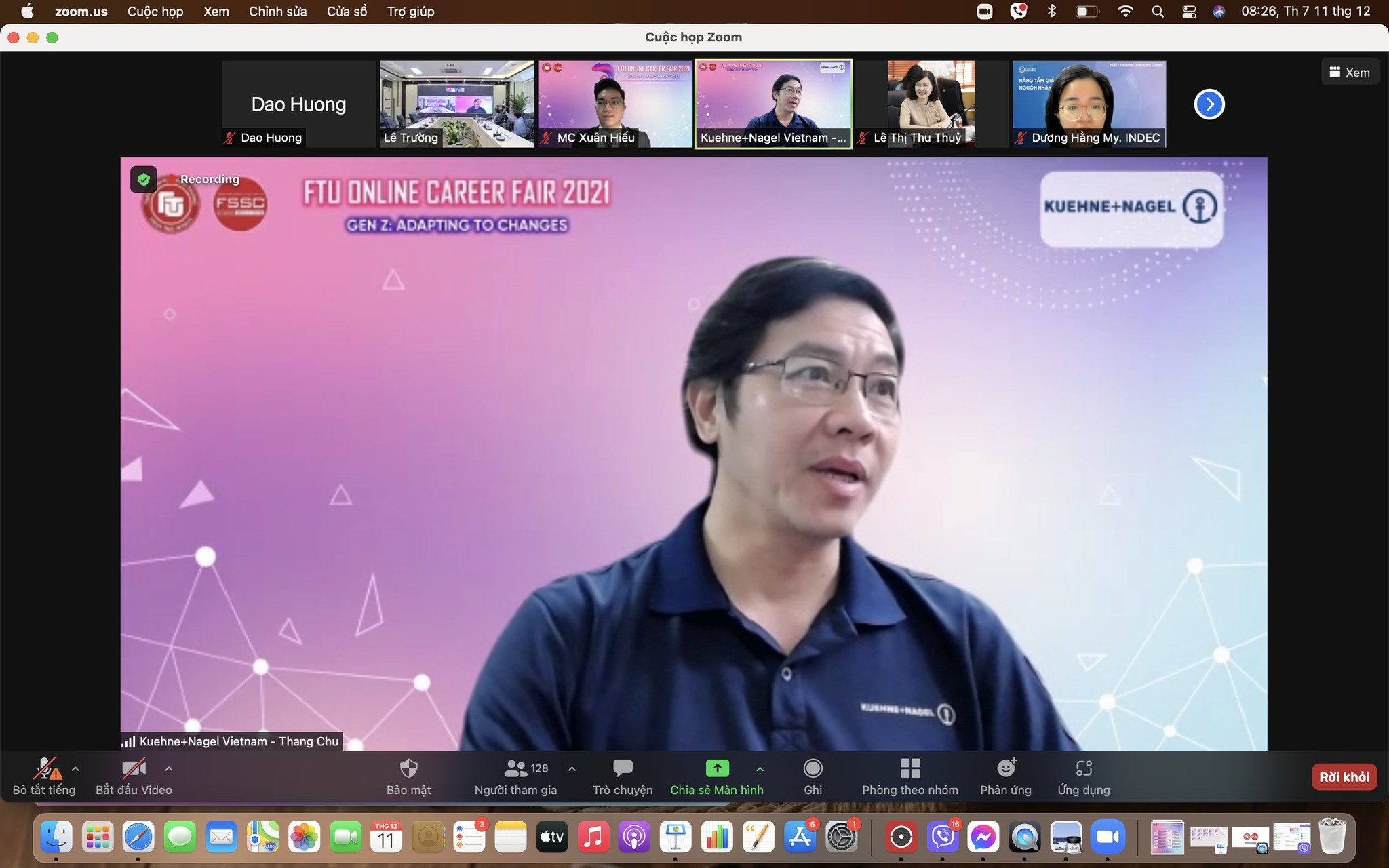Toggle Bluetooth menu bar icon
1389x868 pixels.
click(1052, 12)
